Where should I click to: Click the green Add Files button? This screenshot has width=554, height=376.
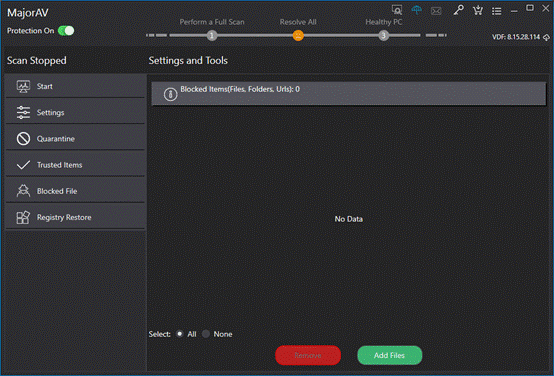(389, 355)
